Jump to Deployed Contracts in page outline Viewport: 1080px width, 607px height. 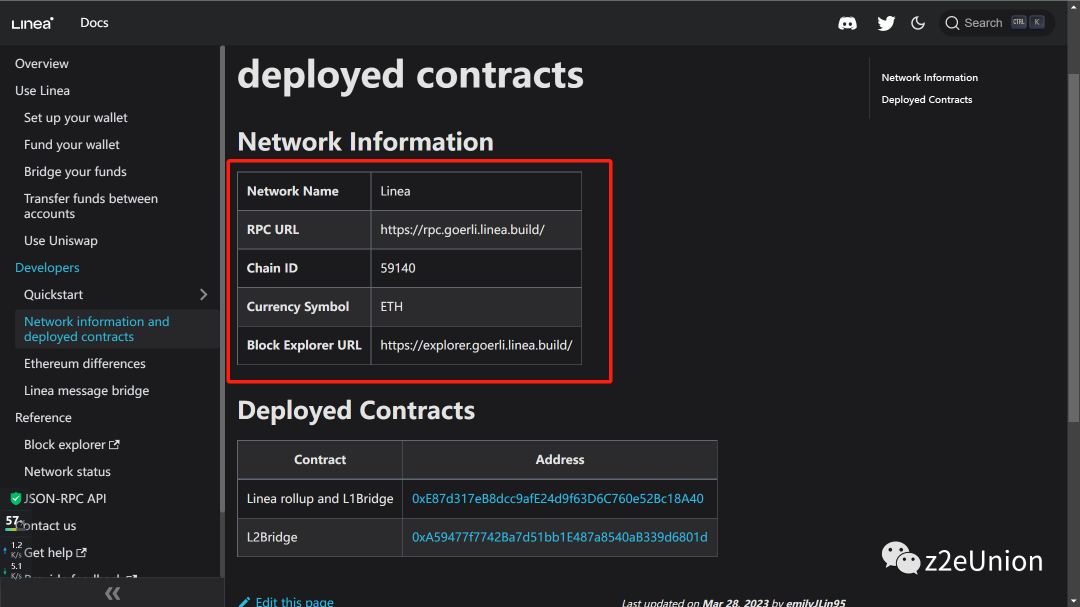926,100
